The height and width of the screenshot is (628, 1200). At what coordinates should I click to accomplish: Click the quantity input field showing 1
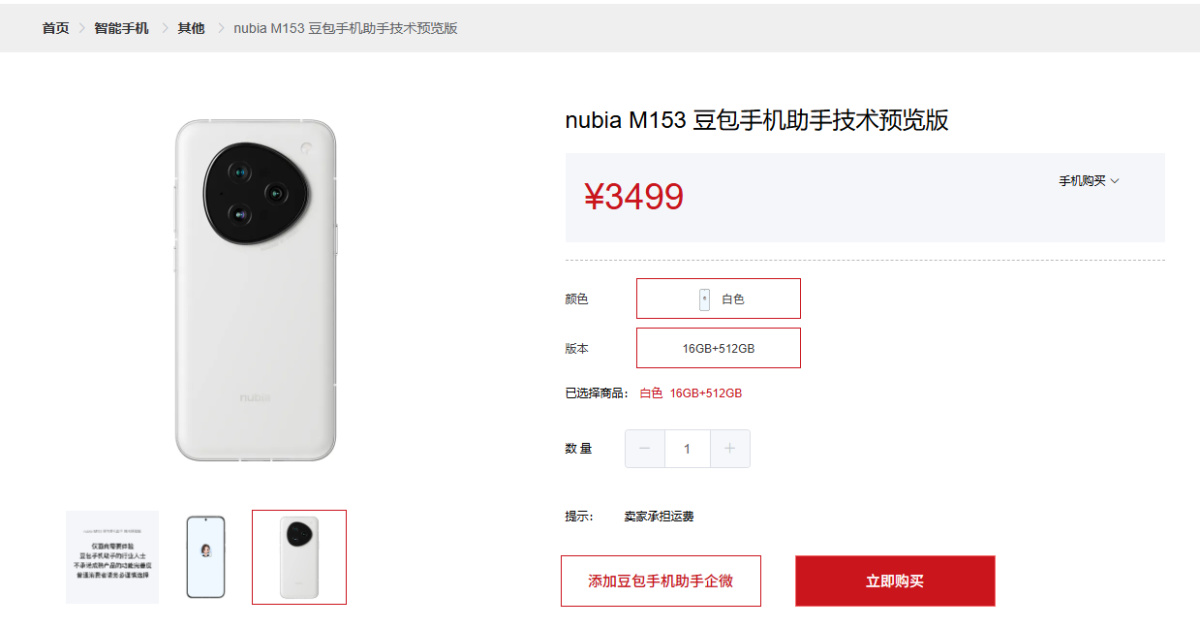[x=687, y=449]
